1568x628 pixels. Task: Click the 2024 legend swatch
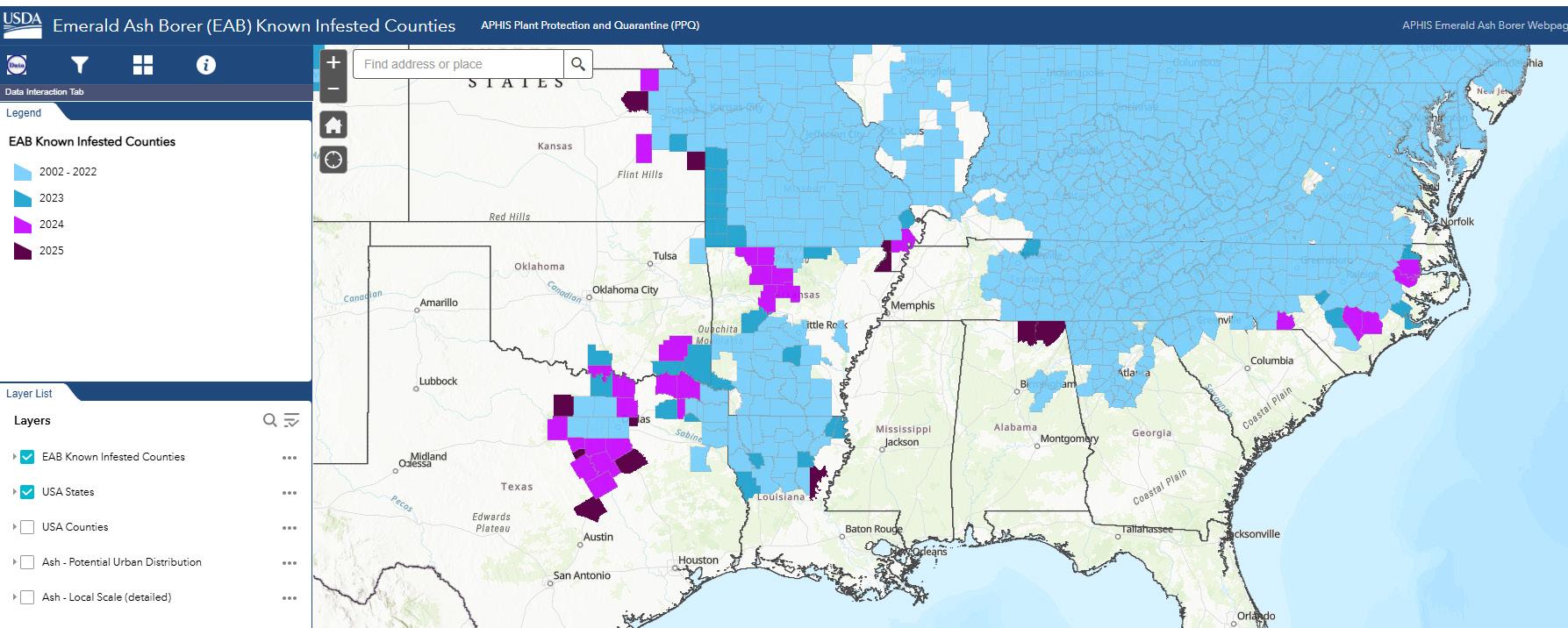coord(22,225)
